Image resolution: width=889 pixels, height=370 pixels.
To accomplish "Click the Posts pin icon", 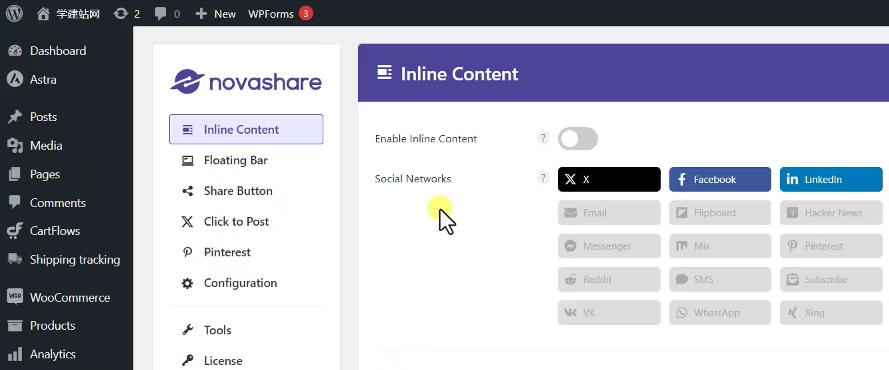I will pyautogui.click(x=15, y=117).
